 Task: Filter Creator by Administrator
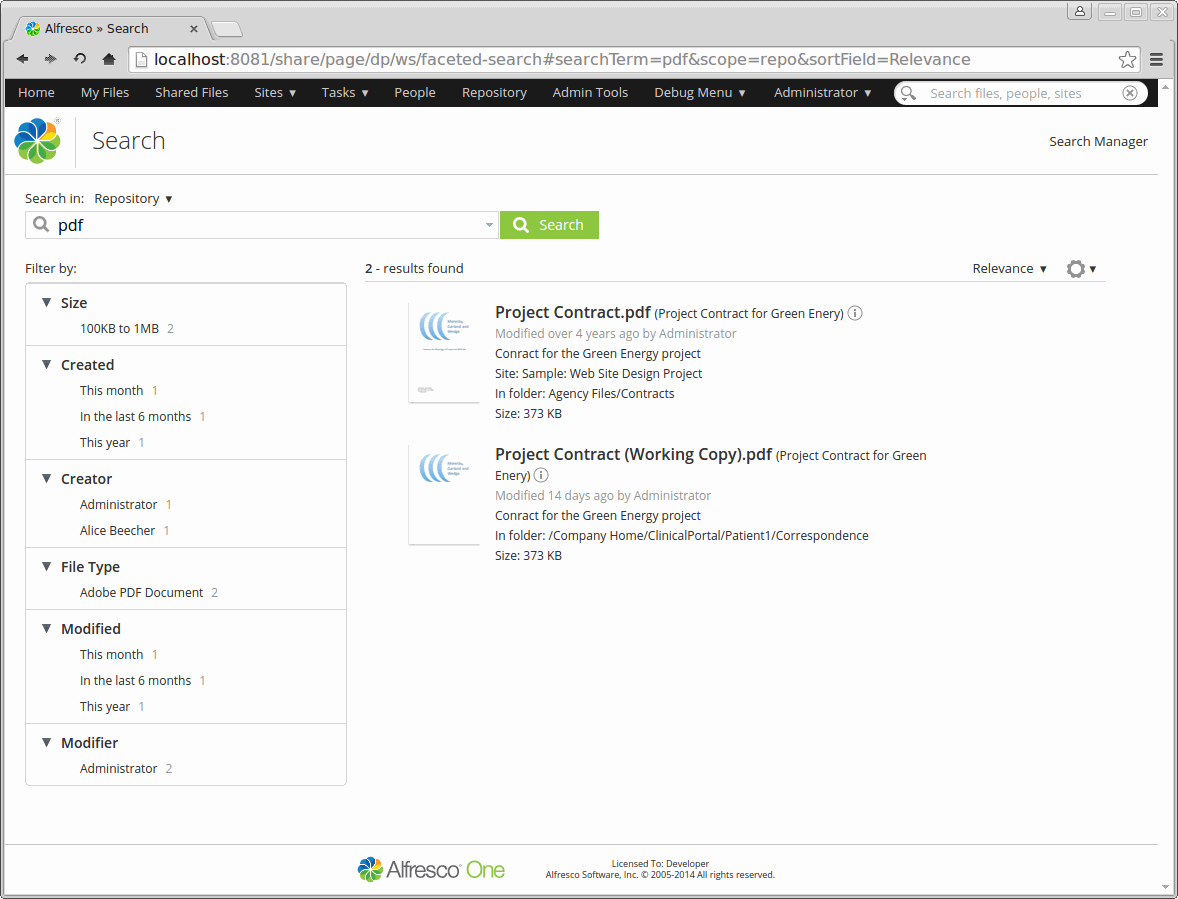[119, 505]
